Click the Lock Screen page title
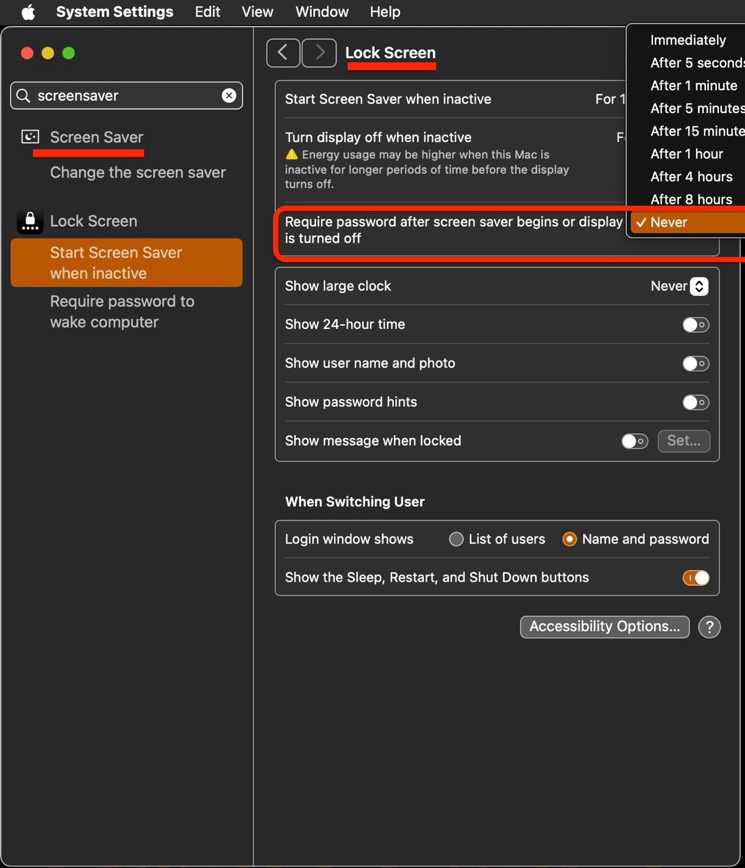The height and width of the screenshot is (868, 745). pos(390,53)
